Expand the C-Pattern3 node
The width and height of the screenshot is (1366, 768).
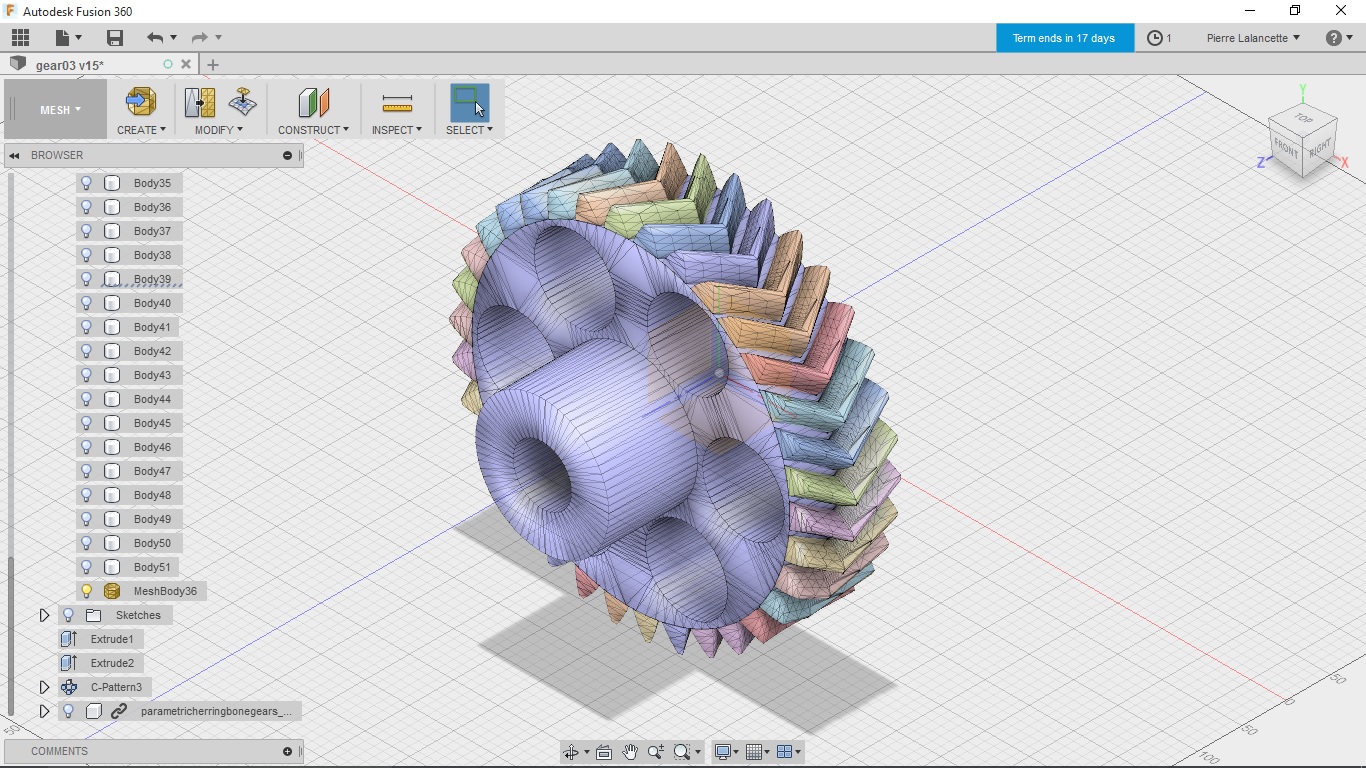click(x=44, y=687)
